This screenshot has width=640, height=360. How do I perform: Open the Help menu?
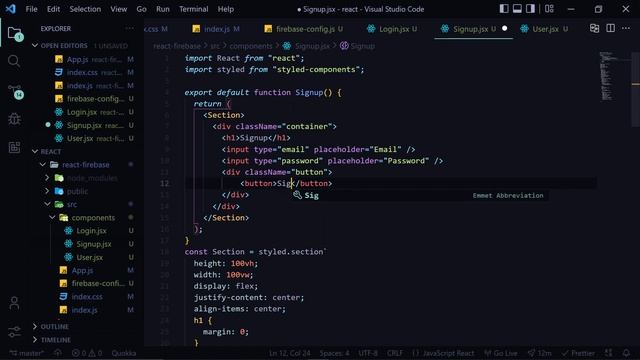click(226, 9)
